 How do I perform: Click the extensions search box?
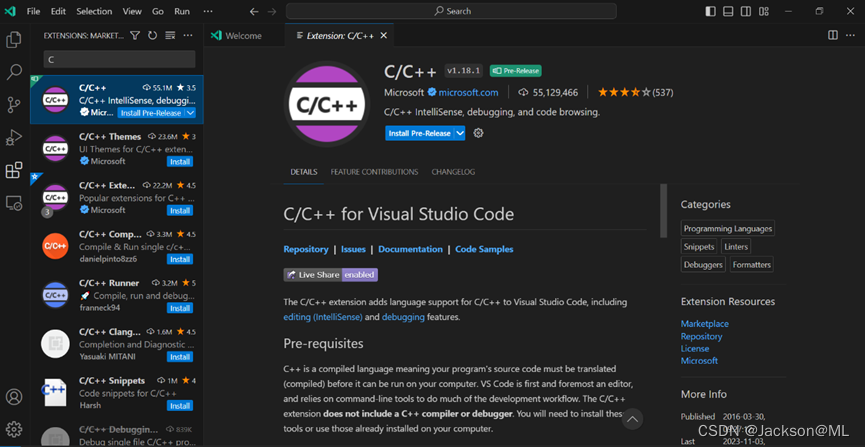[x=119, y=60]
